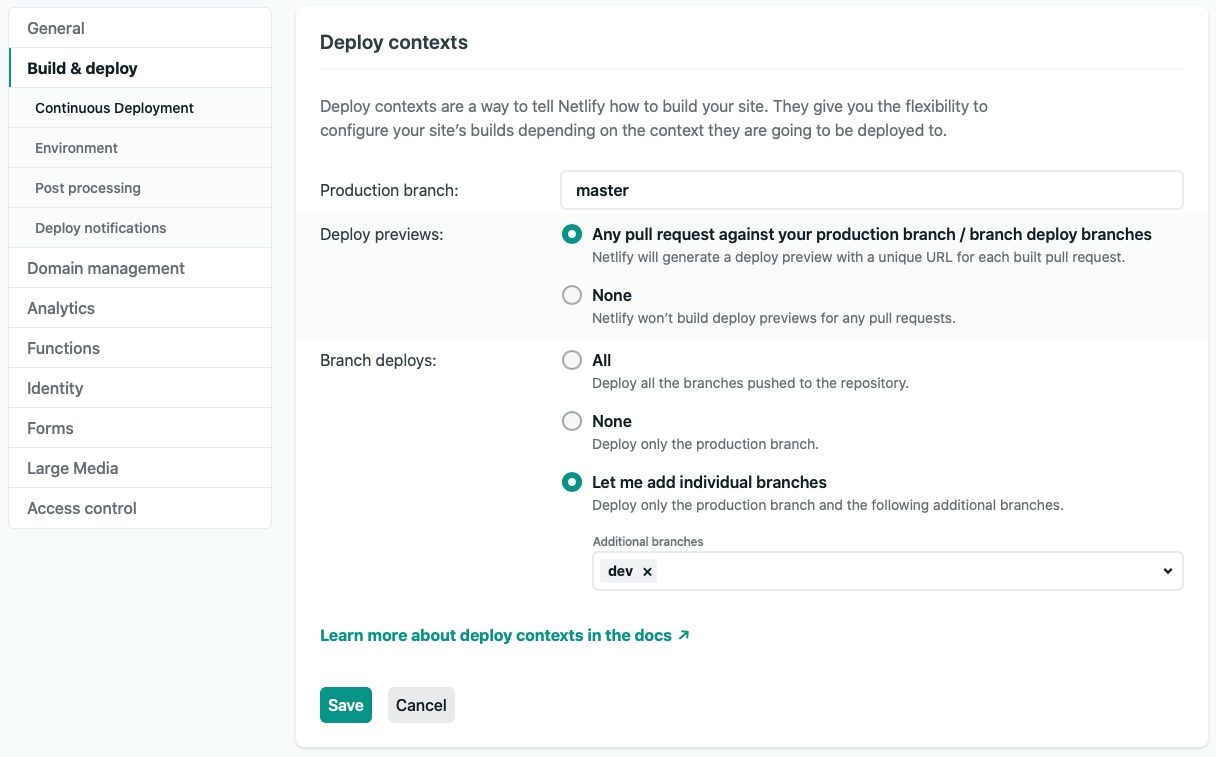Select 'Let me add individual branches'

point(572,482)
